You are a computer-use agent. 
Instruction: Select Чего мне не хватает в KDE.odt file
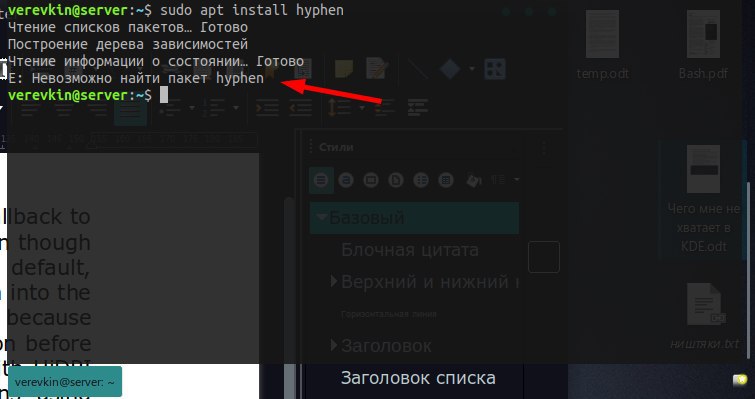703,199
